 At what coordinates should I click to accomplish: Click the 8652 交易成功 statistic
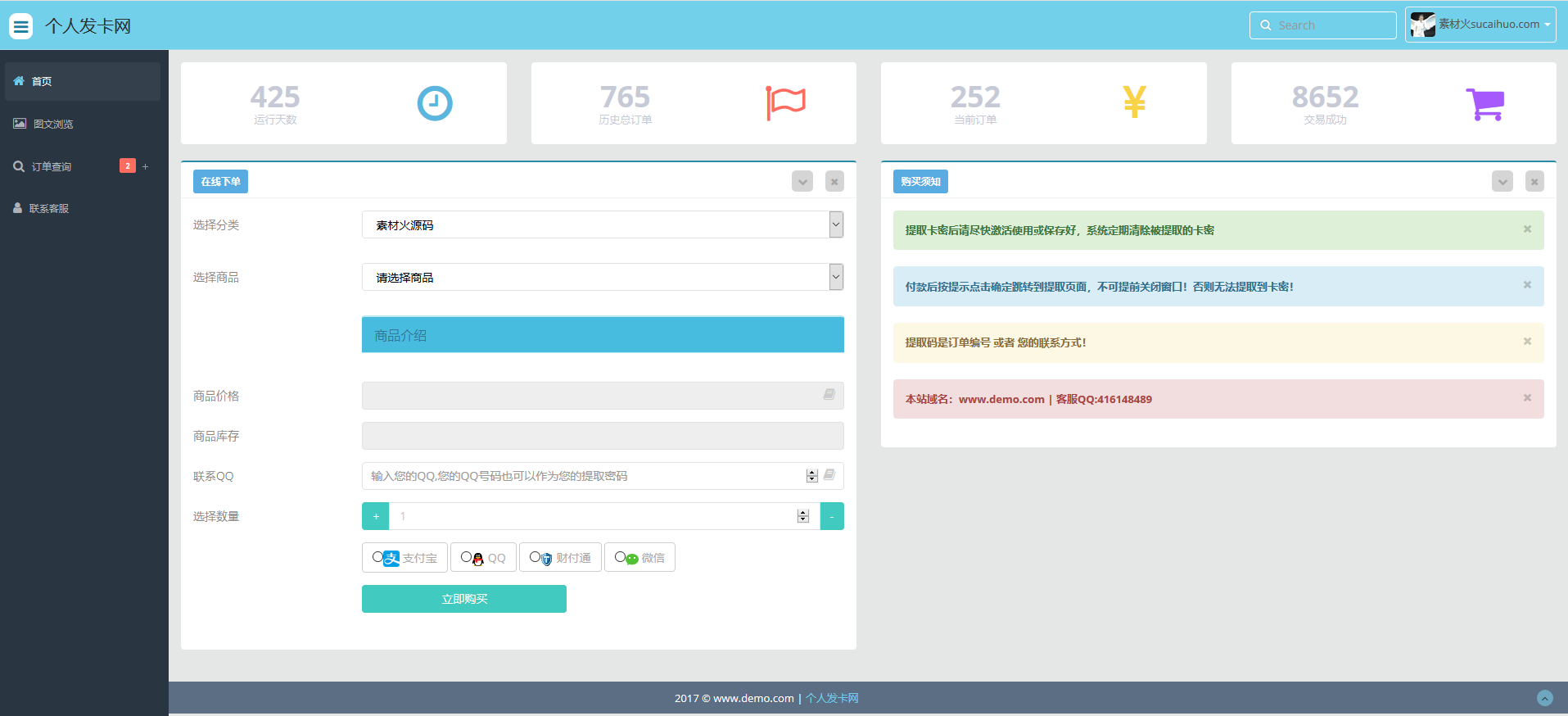1326,104
